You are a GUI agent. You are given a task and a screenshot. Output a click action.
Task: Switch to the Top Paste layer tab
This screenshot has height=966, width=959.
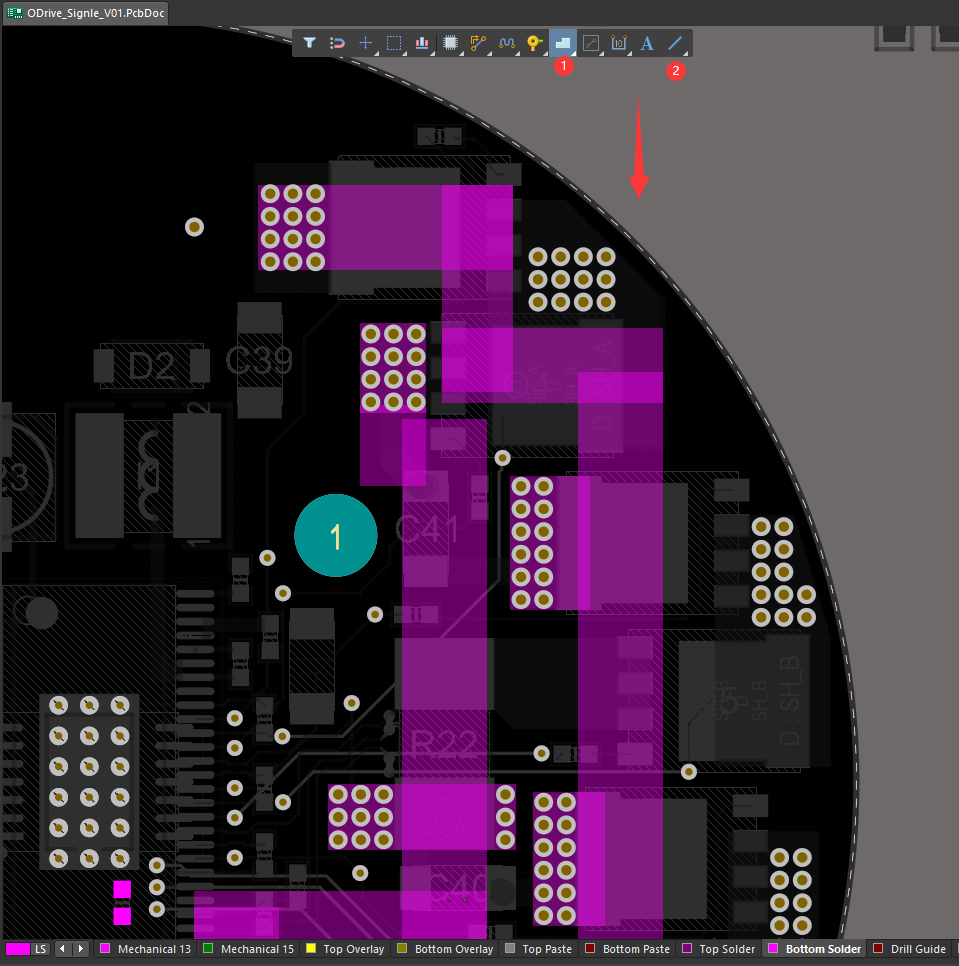538,949
